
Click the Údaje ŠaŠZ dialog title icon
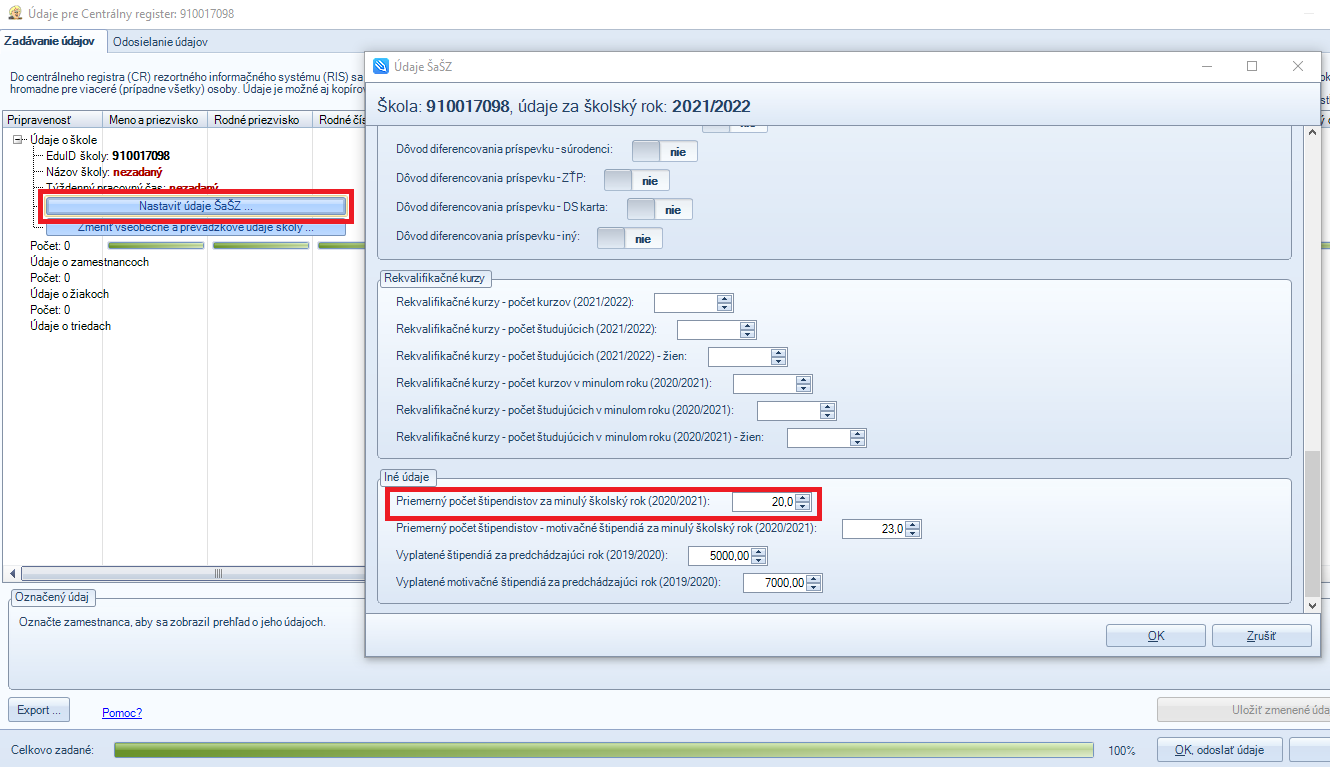pos(381,67)
